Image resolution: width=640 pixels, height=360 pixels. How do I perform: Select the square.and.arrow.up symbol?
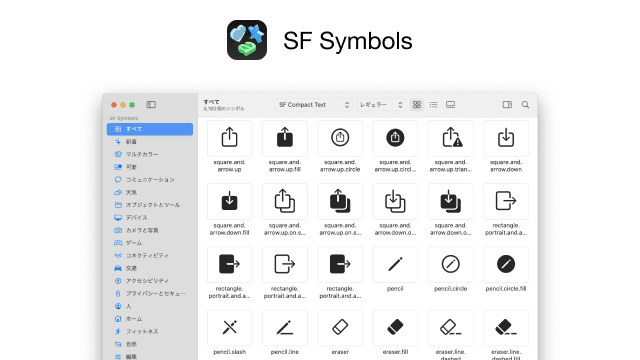(x=229, y=138)
